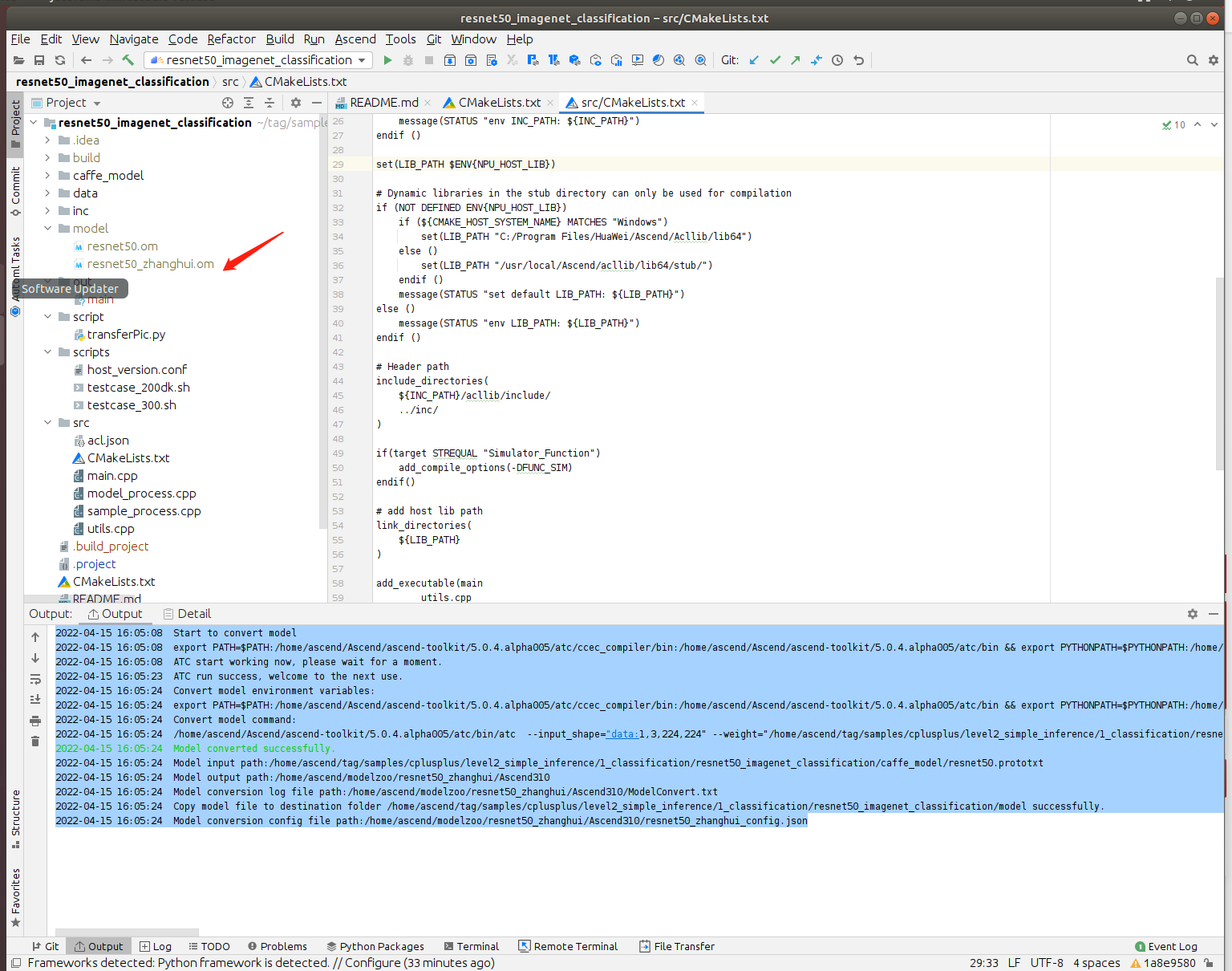Toggle soft-wrap in the Output panel
This screenshot has width=1232, height=971.
(x=35, y=679)
